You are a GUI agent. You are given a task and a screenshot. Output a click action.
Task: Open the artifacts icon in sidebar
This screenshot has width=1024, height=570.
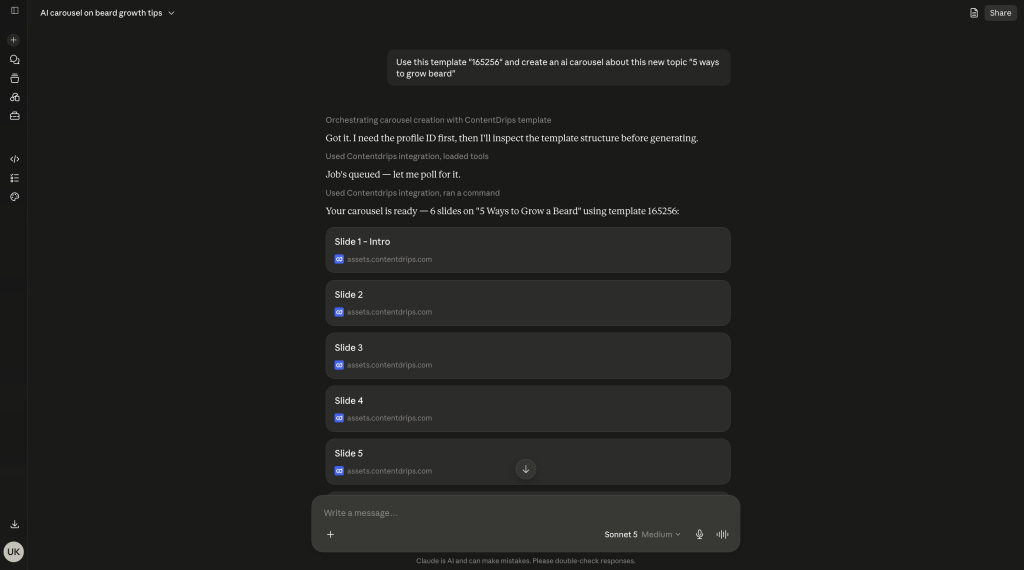pos(14,97)
